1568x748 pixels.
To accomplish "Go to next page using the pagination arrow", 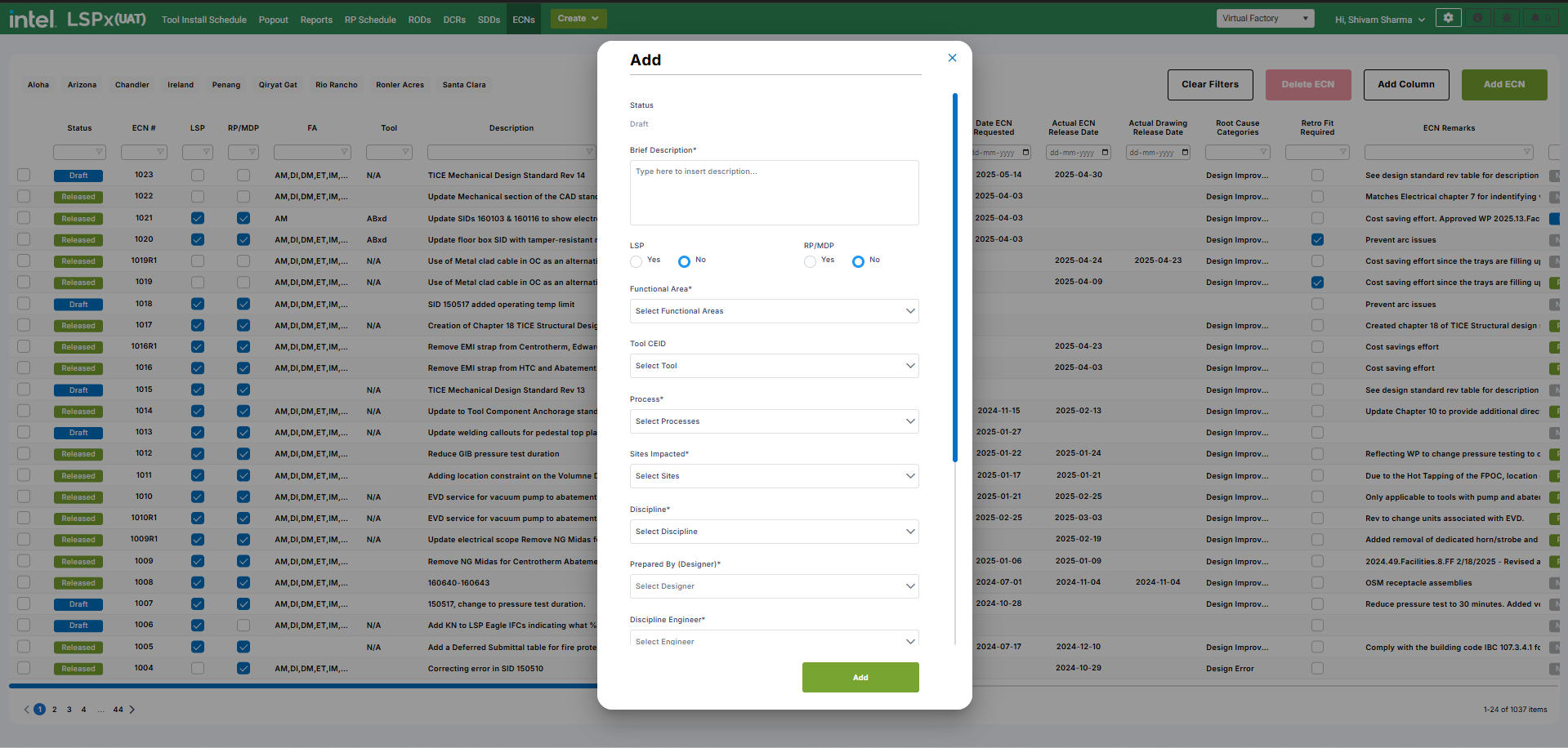I will [132, 710].
